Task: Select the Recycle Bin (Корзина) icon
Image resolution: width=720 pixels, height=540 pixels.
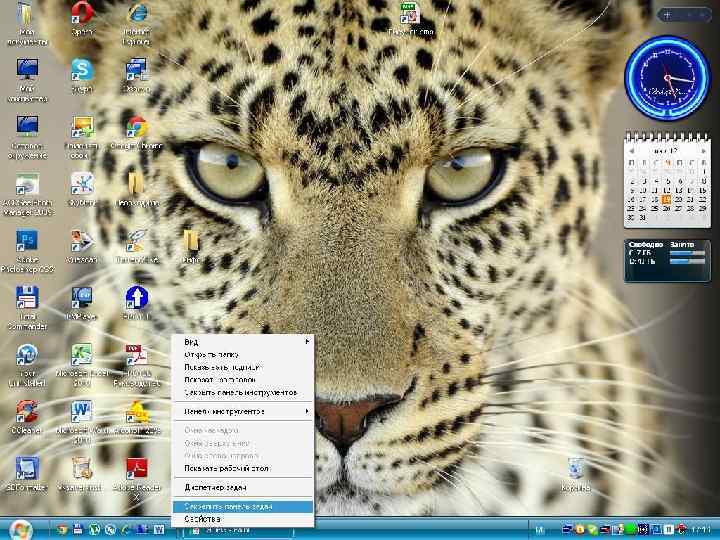Action: [575, 475]
